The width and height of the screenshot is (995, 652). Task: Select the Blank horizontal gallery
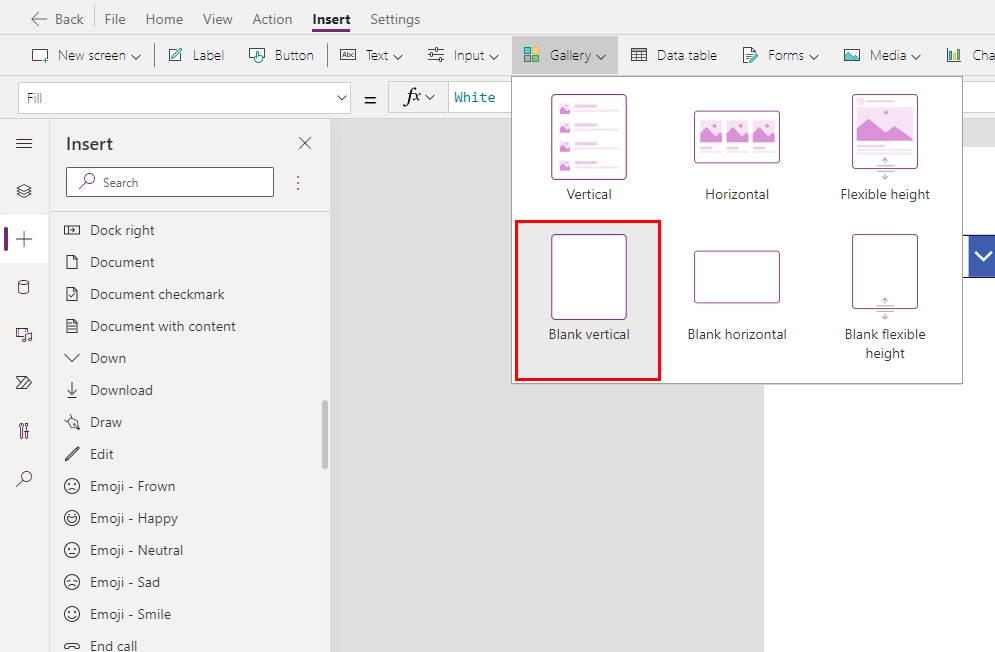[x=737, y=296]
